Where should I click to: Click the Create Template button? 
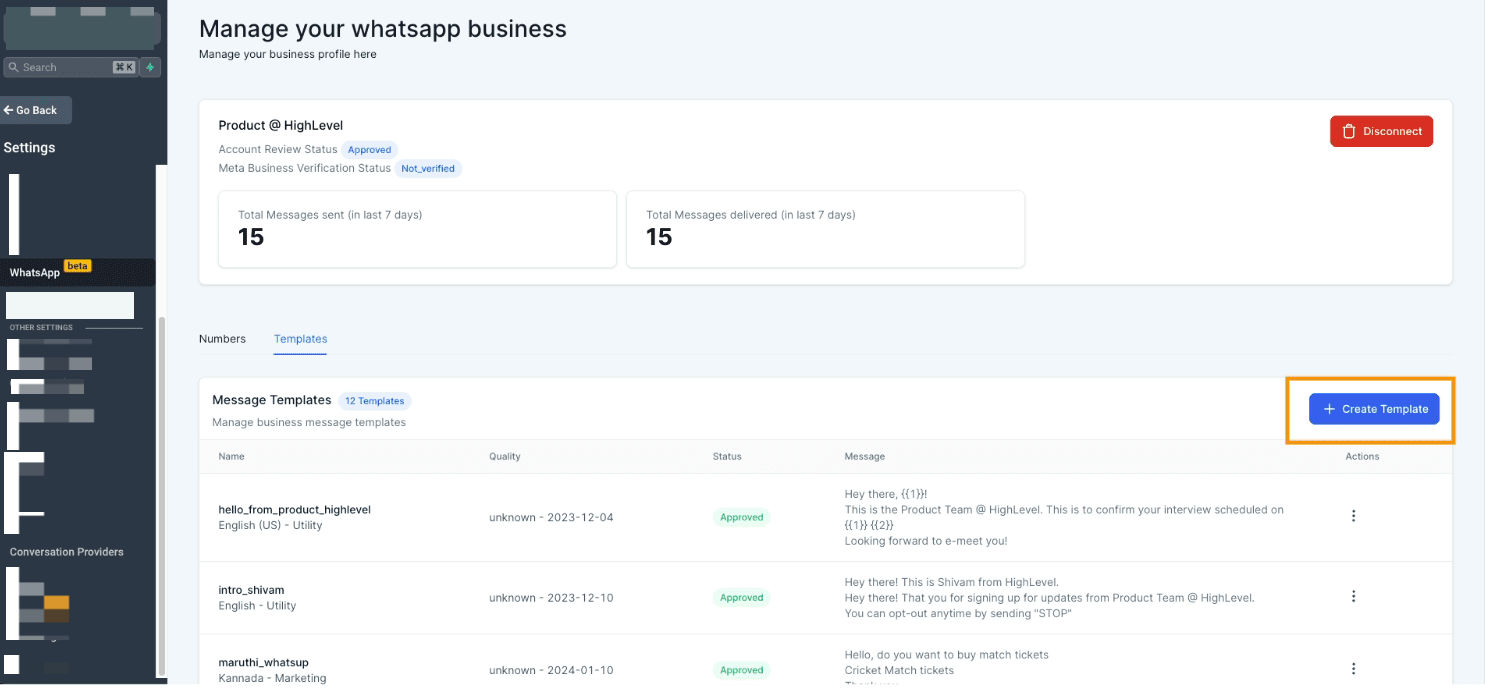(x=1374, y=409)
